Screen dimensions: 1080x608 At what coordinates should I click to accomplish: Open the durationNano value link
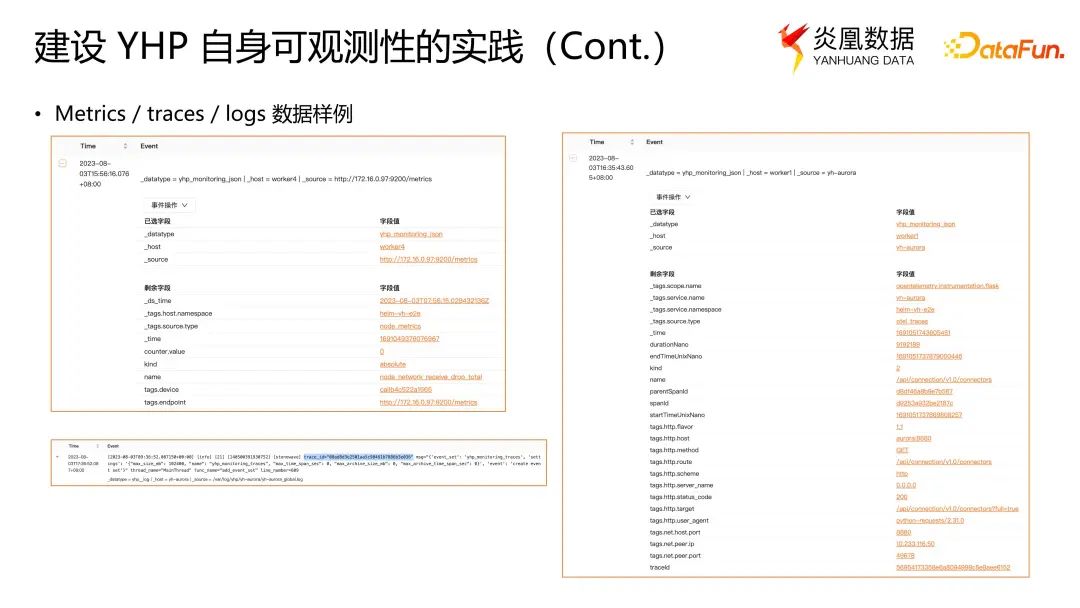(908, 345)
